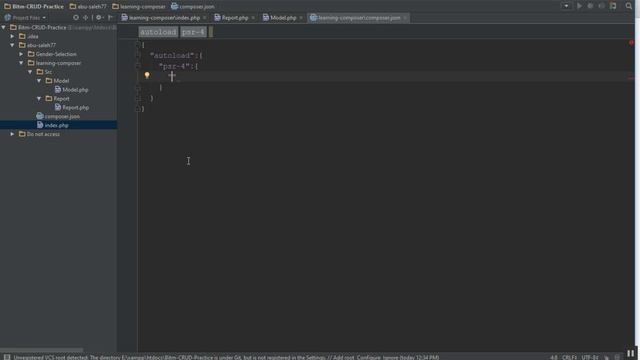Image resolution: width=640 pixels, height=360 pixels.
Task: Open the Project Files view dropdown
Action: click(26, 18)
